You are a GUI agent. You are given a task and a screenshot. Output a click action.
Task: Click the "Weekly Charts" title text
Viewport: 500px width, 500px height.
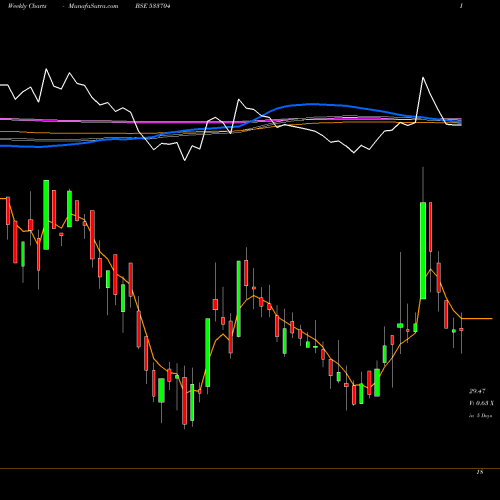pyautogui.click(x=27, y=6)
